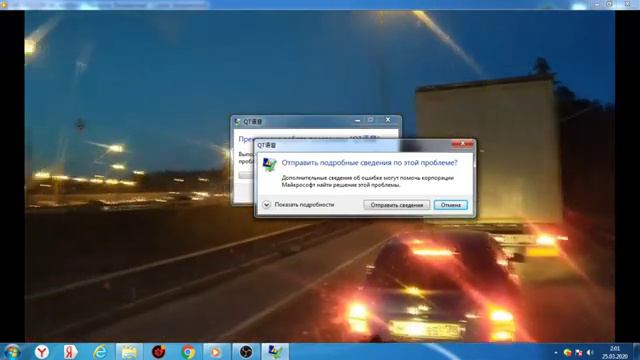Show hidden tray icons arrow

(556, 352)
